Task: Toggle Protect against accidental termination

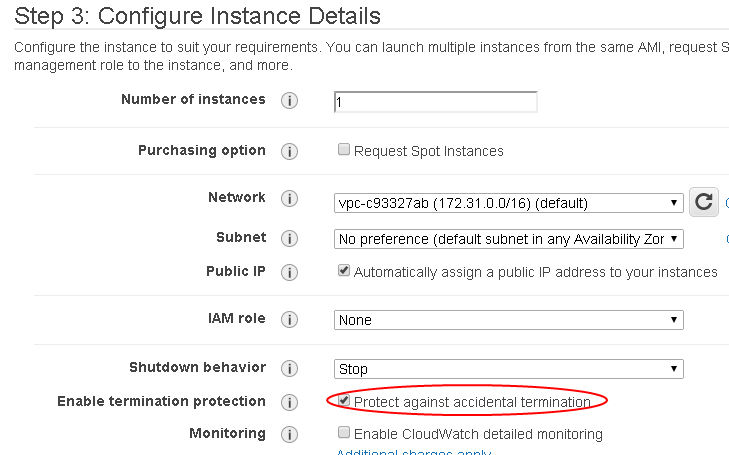Action: point(344,400)
